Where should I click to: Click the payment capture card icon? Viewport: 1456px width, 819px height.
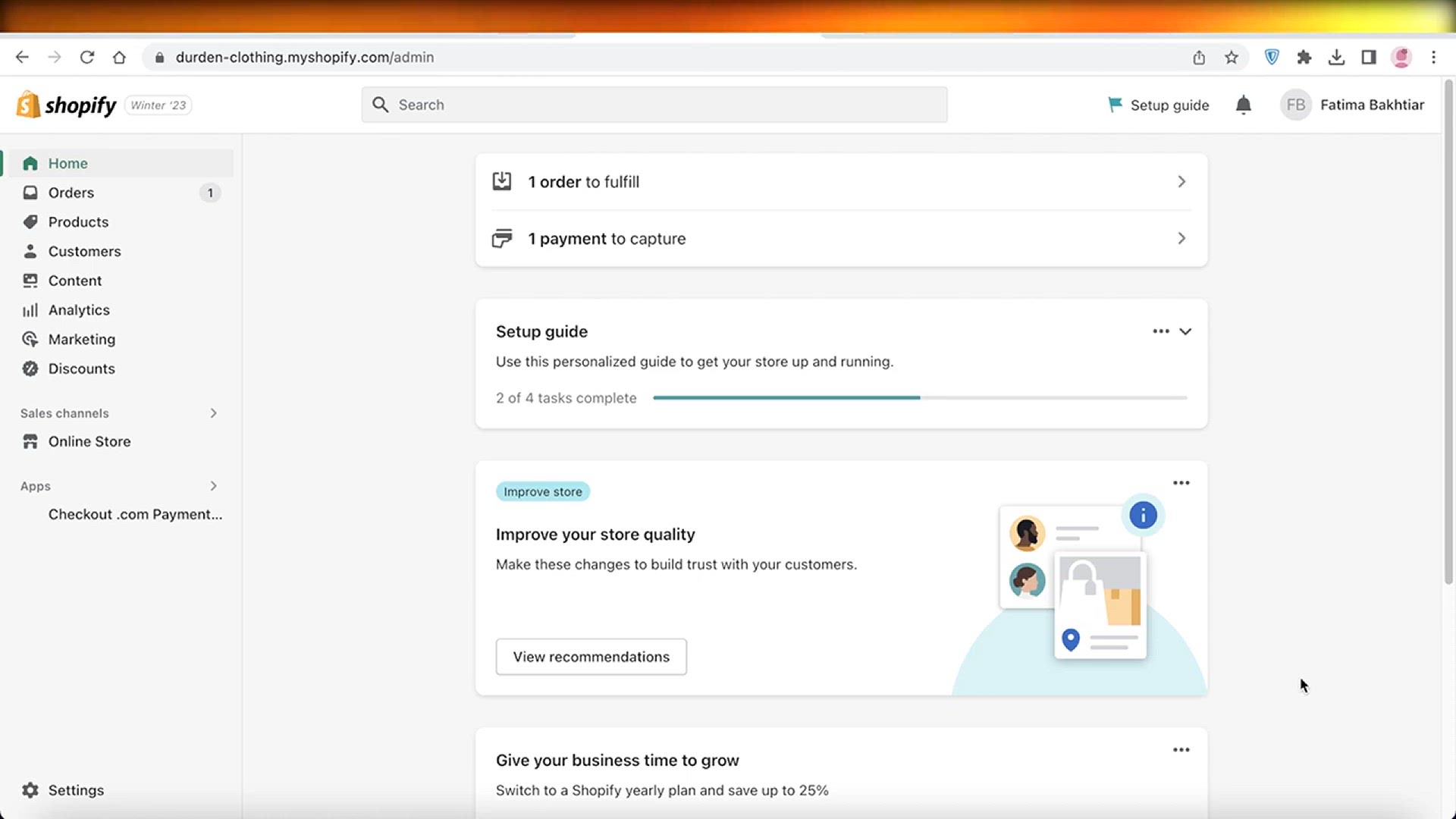[x=502, y=238]
